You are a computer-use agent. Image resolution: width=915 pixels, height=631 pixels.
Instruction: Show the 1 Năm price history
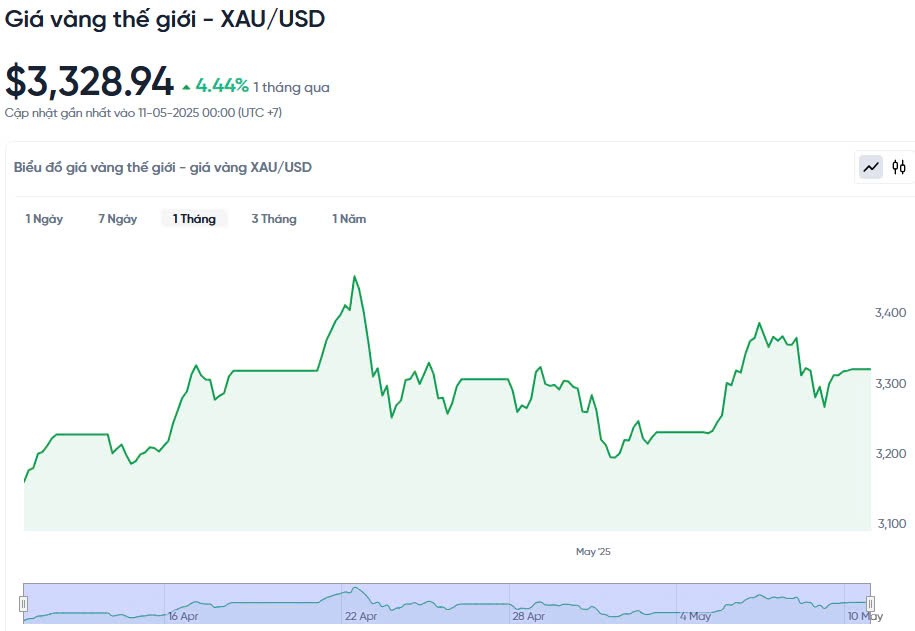[349, 219]
